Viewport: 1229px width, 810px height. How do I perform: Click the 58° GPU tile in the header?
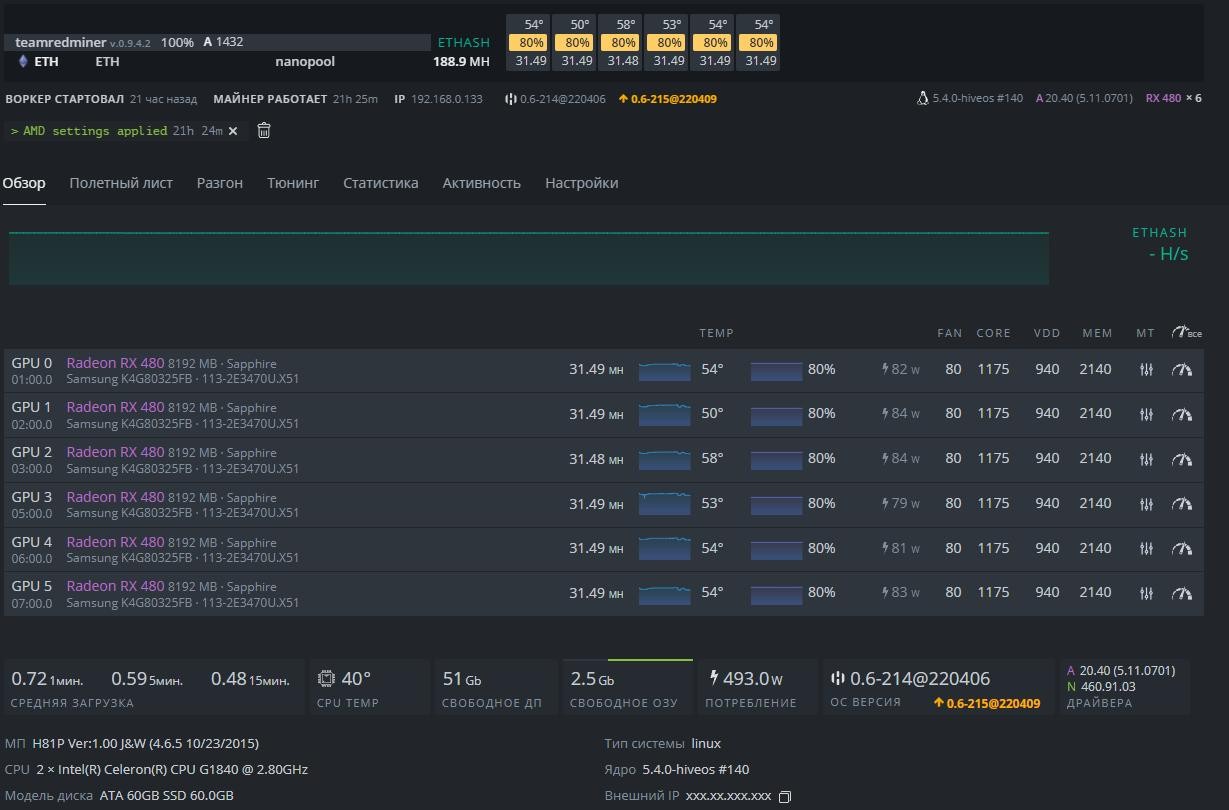[x=623, y=43]
